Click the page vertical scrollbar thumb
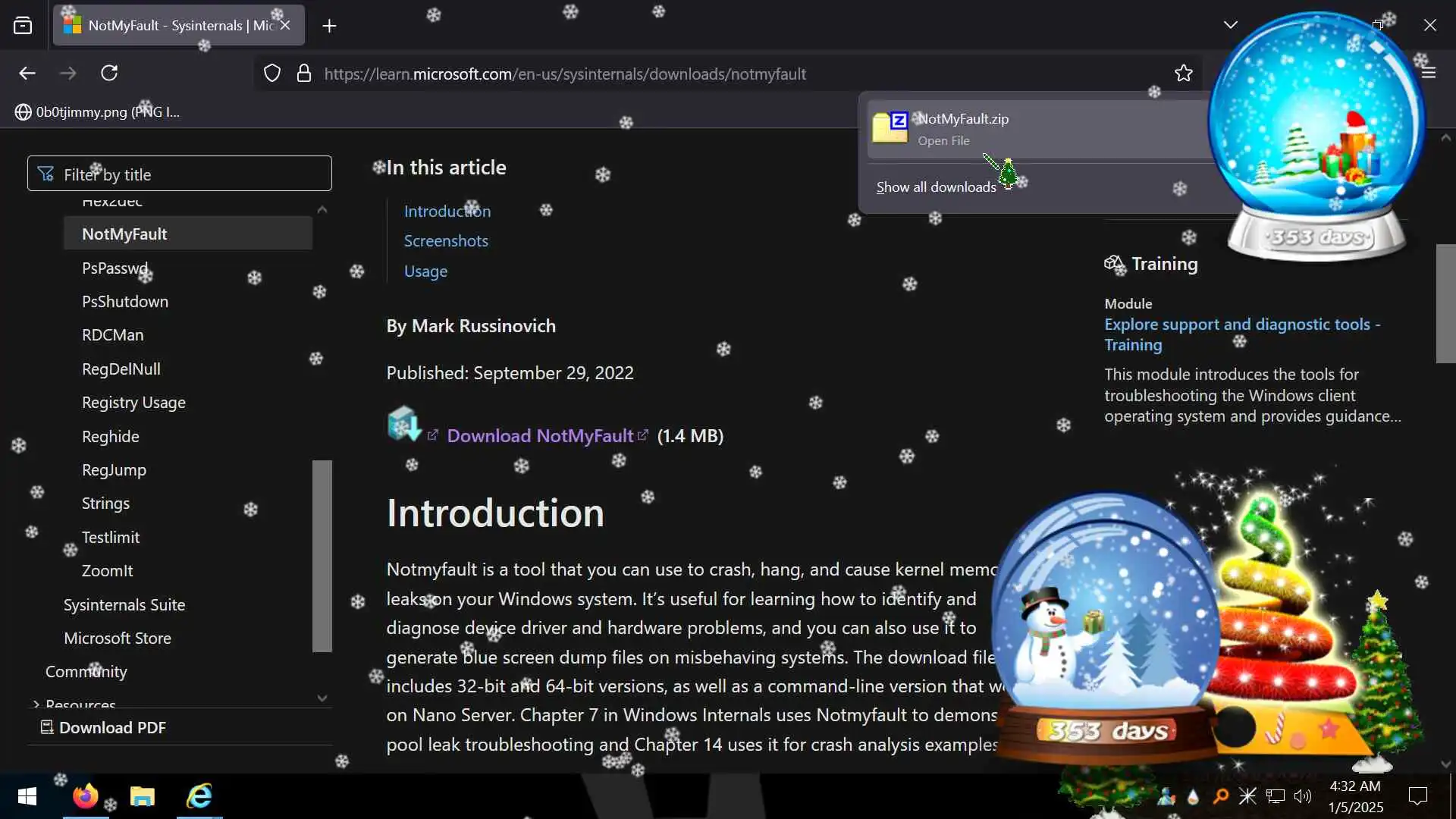Image resolution: width=1456 pixels, height=819 pixels. (1445, 303)
